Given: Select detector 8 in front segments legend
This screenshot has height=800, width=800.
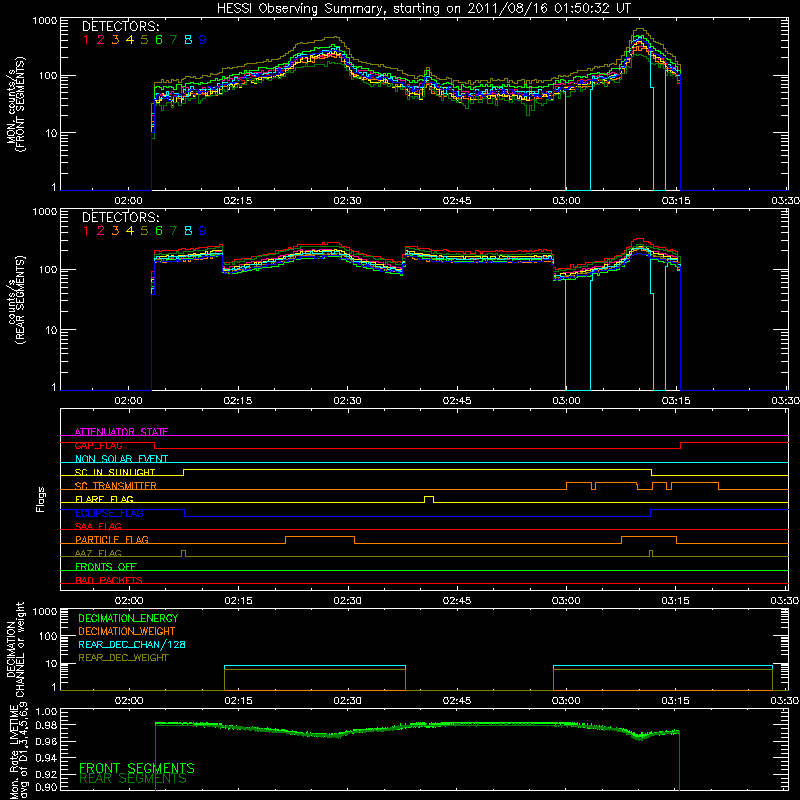Looking at the screenshot, I should tap(188, 40).
